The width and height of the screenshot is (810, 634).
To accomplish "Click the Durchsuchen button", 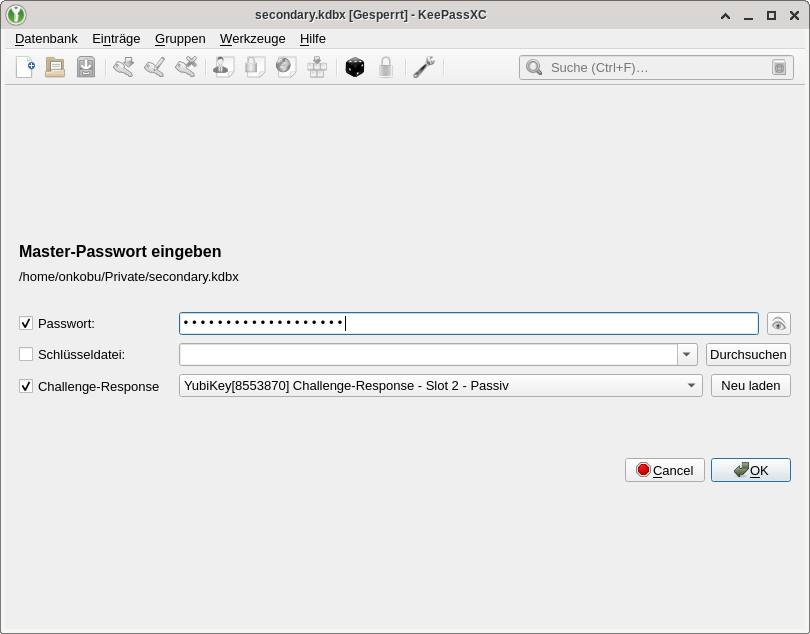I will click(748, 354).
